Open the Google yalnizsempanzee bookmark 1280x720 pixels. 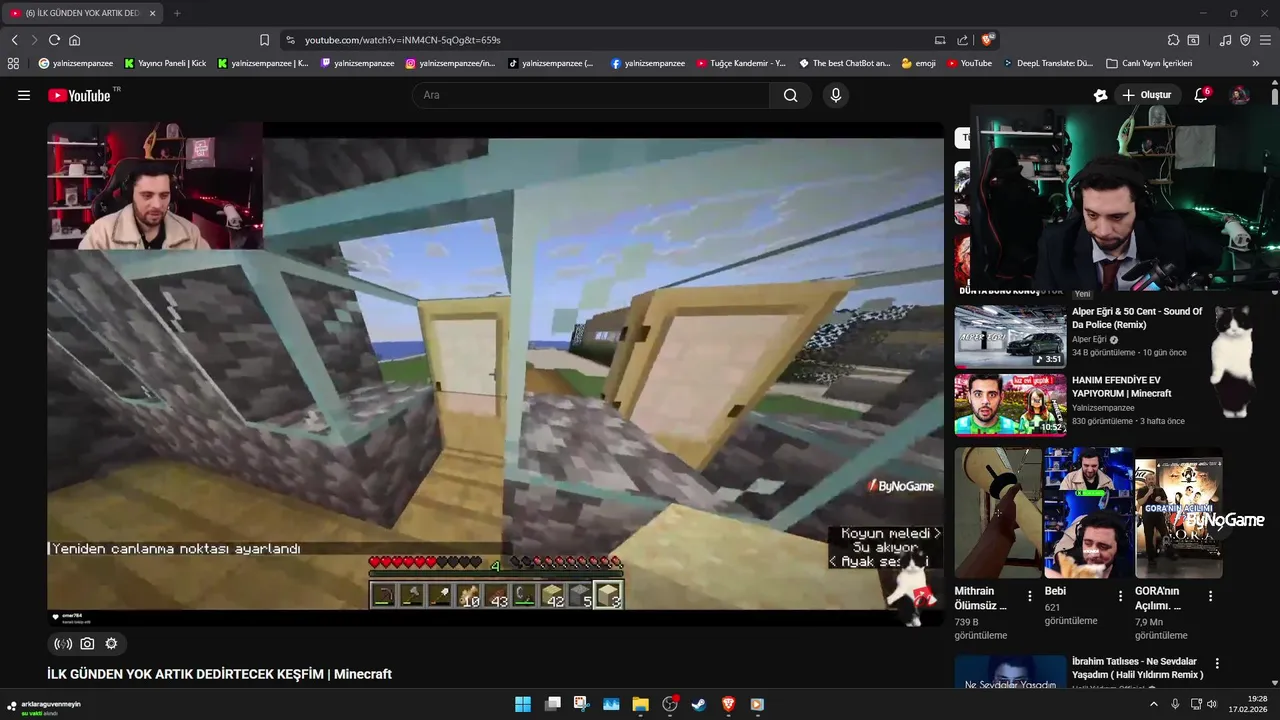(x=76, y=63)
